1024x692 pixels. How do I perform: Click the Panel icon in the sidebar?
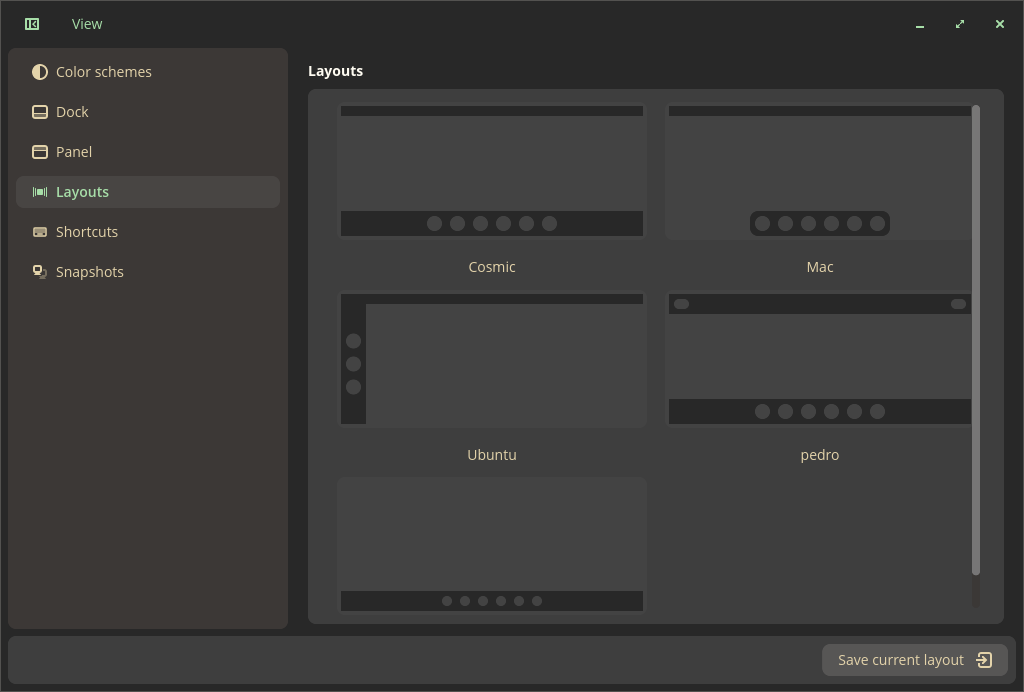[x=39, y=151]
